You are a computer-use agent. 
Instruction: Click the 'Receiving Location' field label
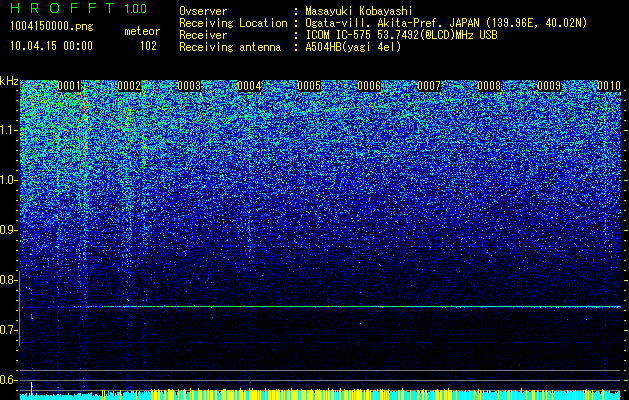point(233,23)
